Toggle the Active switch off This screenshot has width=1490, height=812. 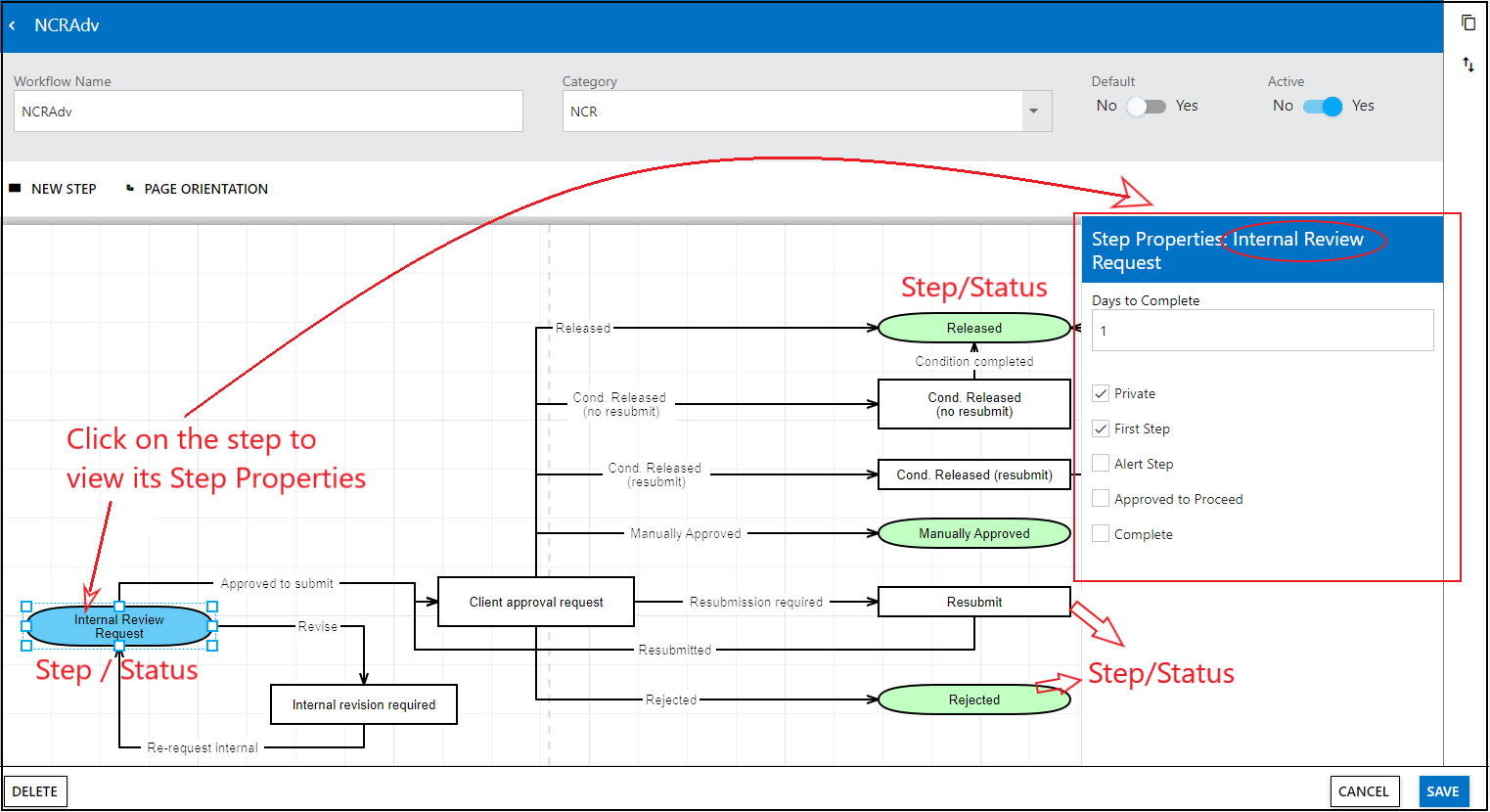[x=1322, y=107]
